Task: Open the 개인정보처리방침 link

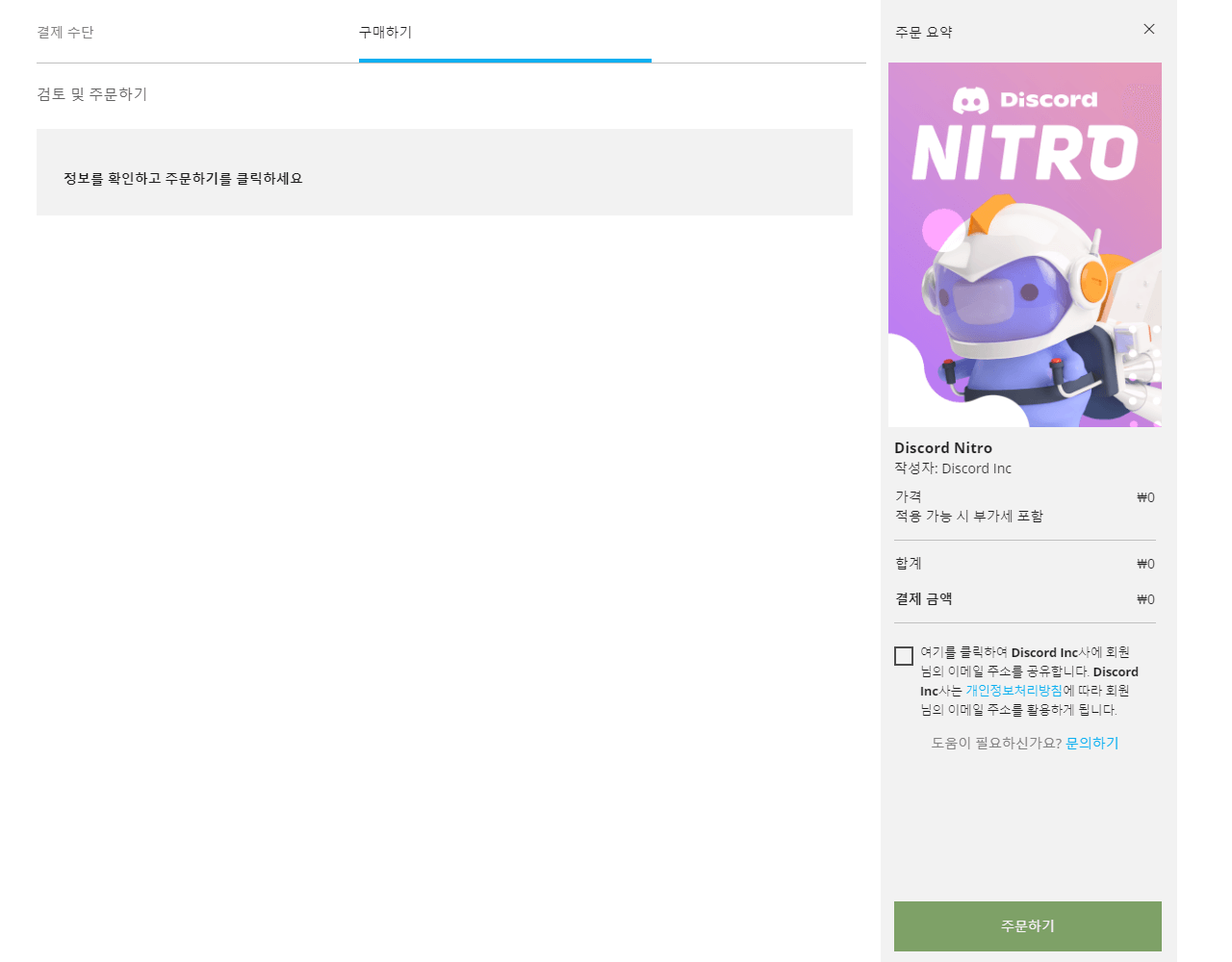Action: pyautogui.click(x=1014, y=691)
